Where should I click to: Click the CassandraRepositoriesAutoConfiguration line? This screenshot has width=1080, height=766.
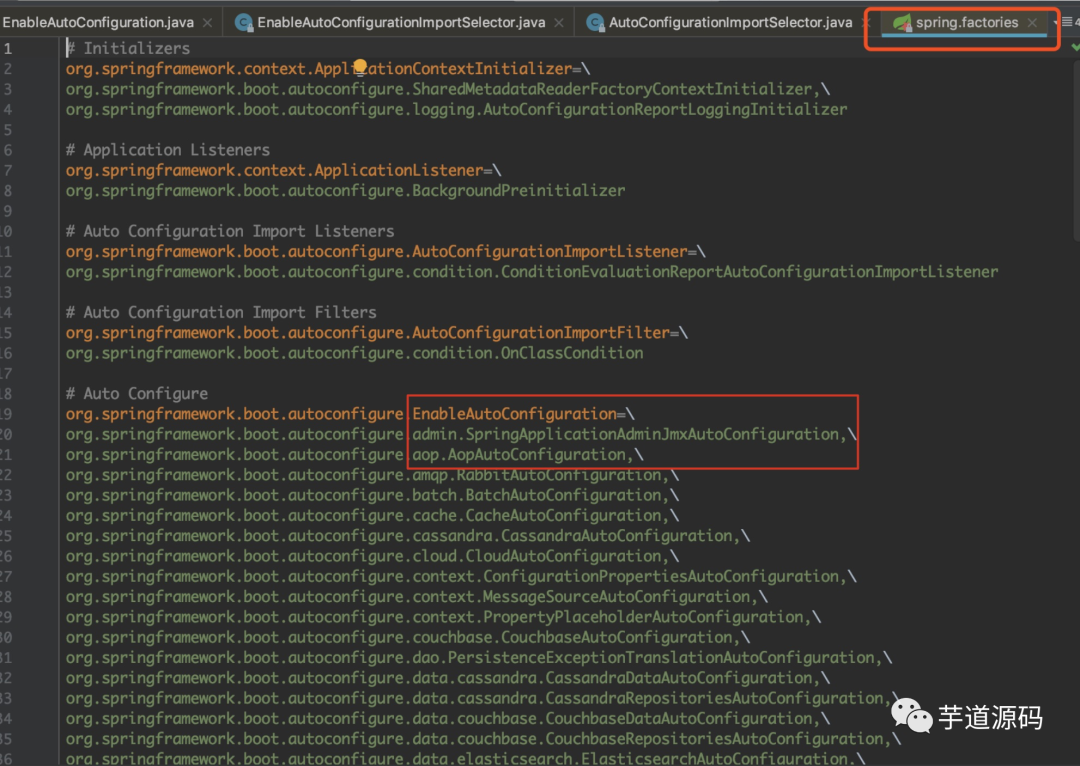click(484, 698)
